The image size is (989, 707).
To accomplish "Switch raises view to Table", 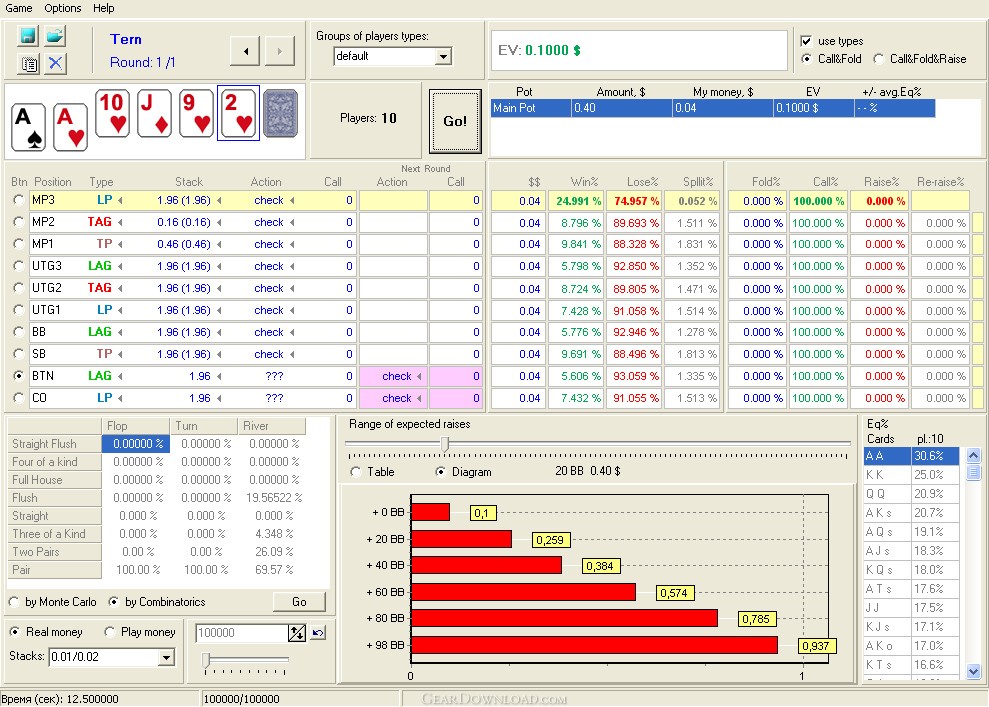I will 356,472.
